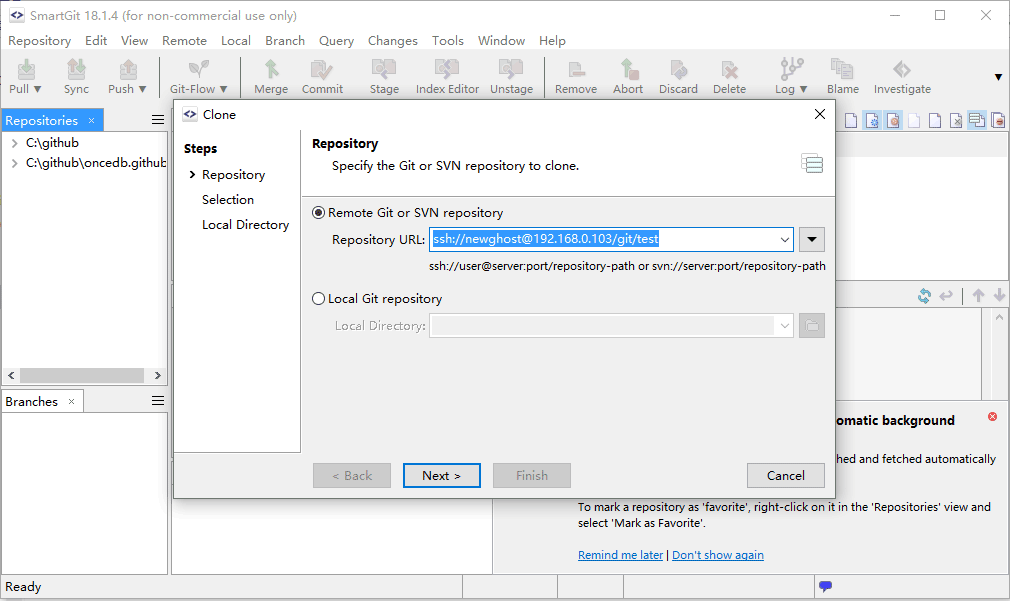Image resolution: width=1010 pixels, height=601 pixels.
Task: Click into the Repository URL text field
Action: point(603,239)
